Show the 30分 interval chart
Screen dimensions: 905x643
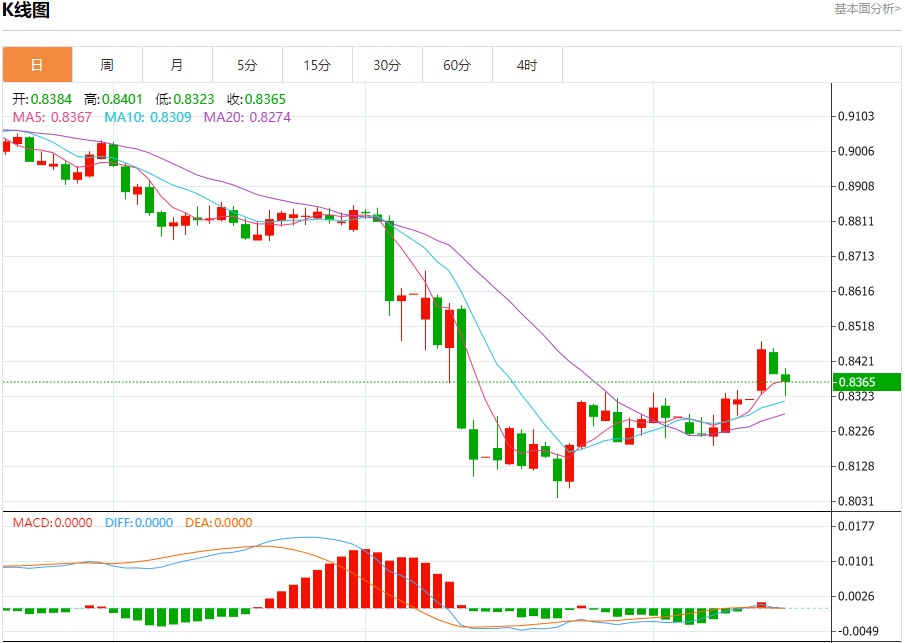[x=387, y=65]
